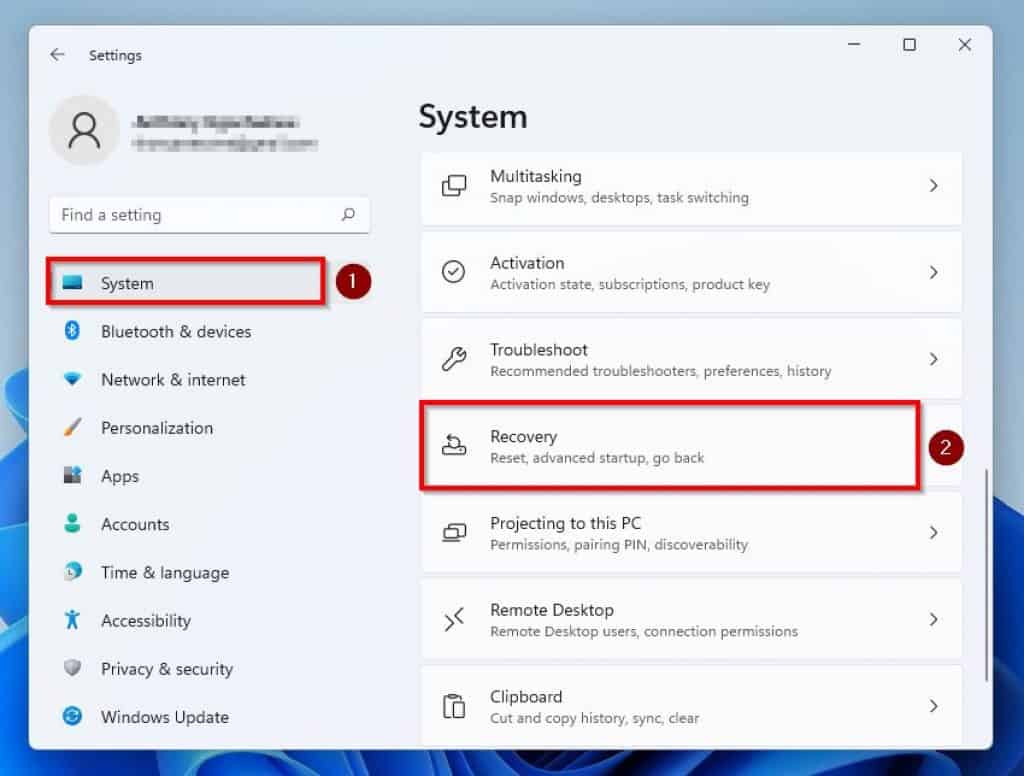
Task: Click the user profile avatar
Action: 84,130
